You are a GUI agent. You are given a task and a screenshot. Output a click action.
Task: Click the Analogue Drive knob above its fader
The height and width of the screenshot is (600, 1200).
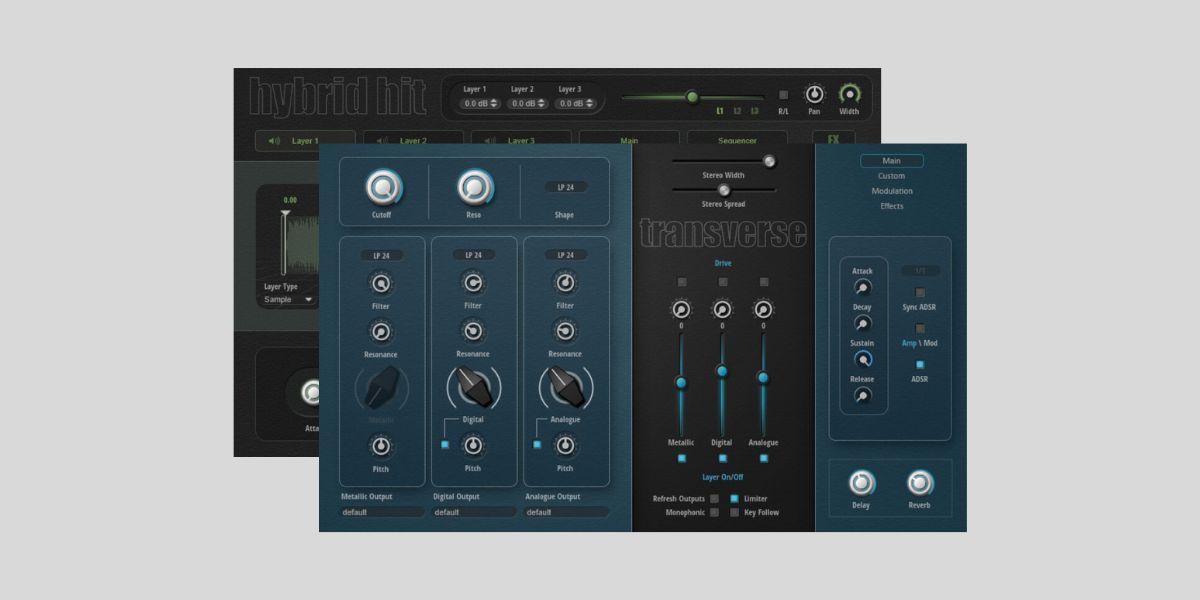point(763,310)
